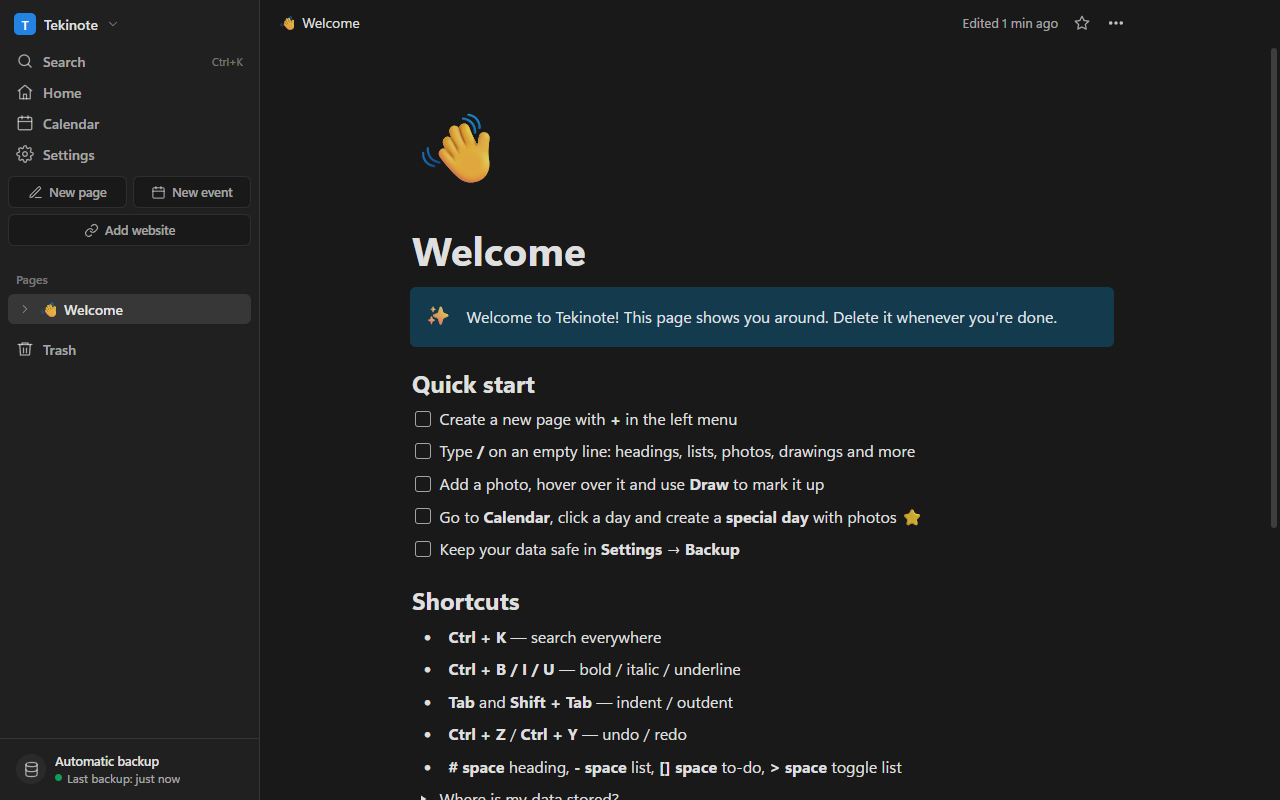
Task: Click the blue Tekinote workspace logo
Action: (25, 25)
